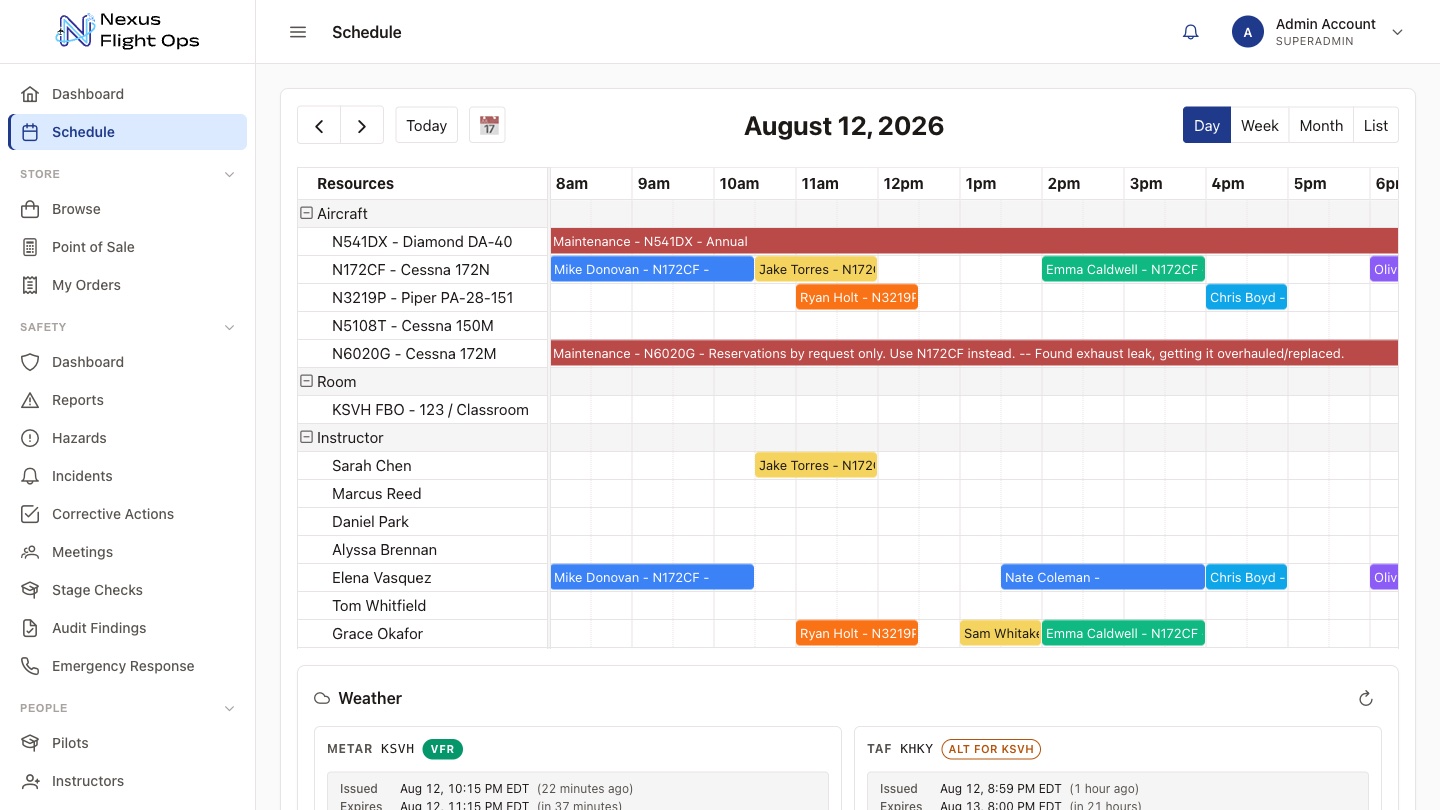Open Meetings page

click(x=127, y=552)
